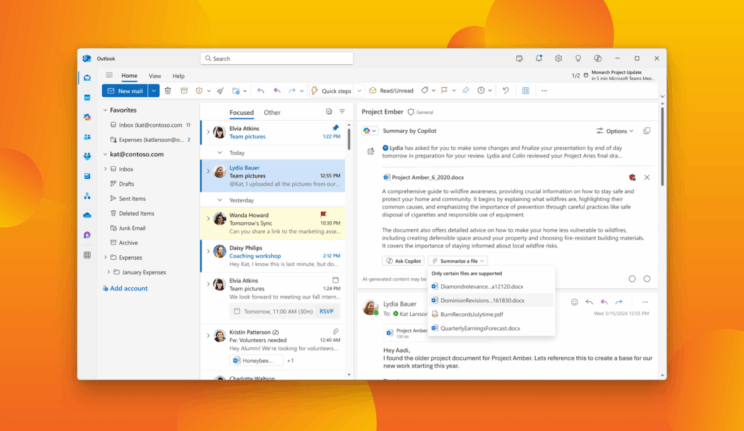Open the New mail dropdown arrow
This screenshot has height=431, width=744.
[154, 91]
